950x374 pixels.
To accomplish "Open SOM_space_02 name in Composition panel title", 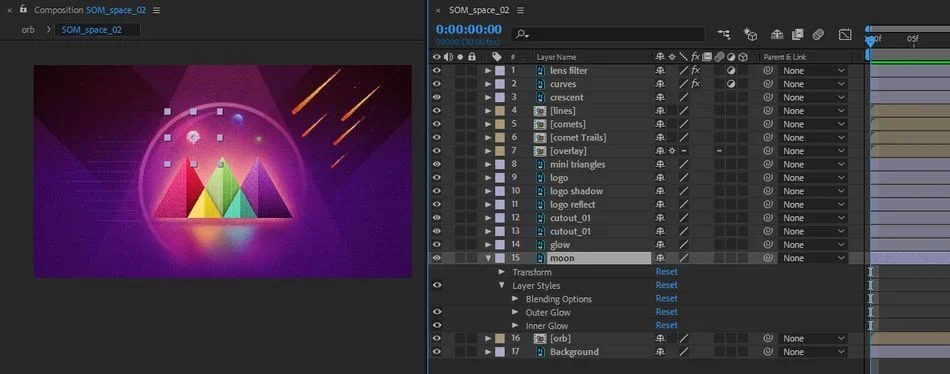I will tap(116, 10).
